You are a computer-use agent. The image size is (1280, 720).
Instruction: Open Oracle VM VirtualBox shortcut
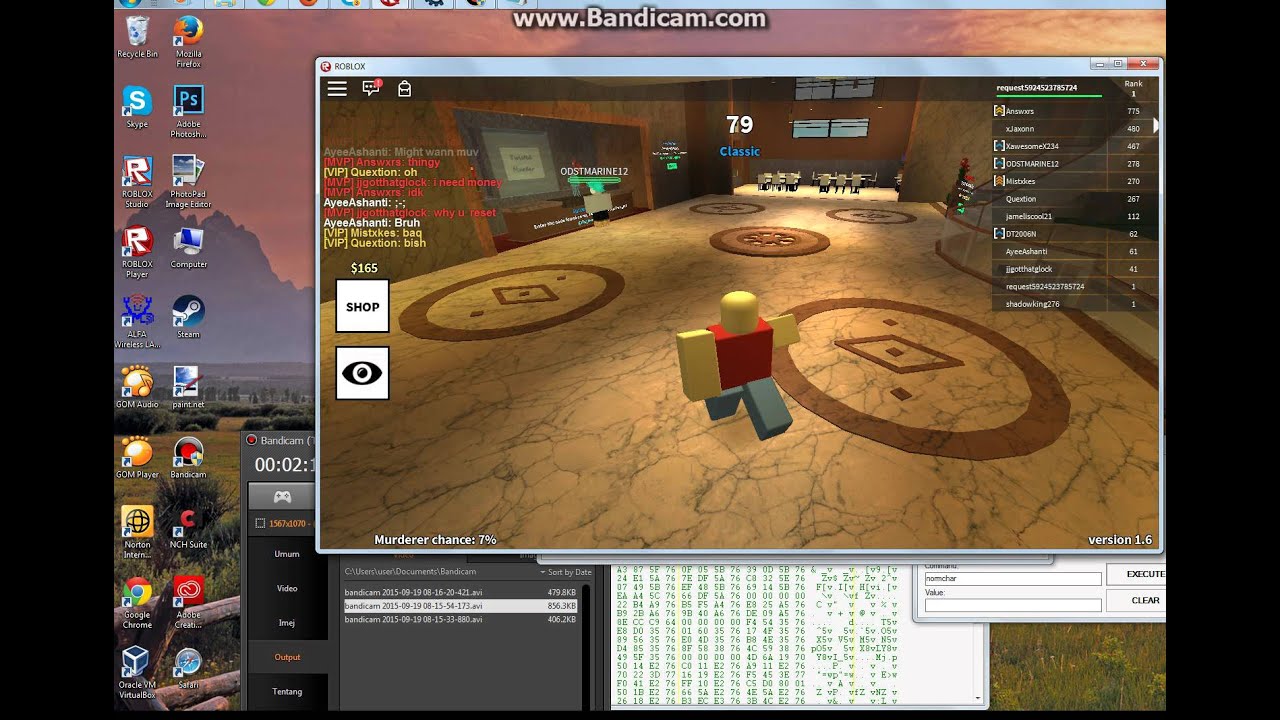137,672
